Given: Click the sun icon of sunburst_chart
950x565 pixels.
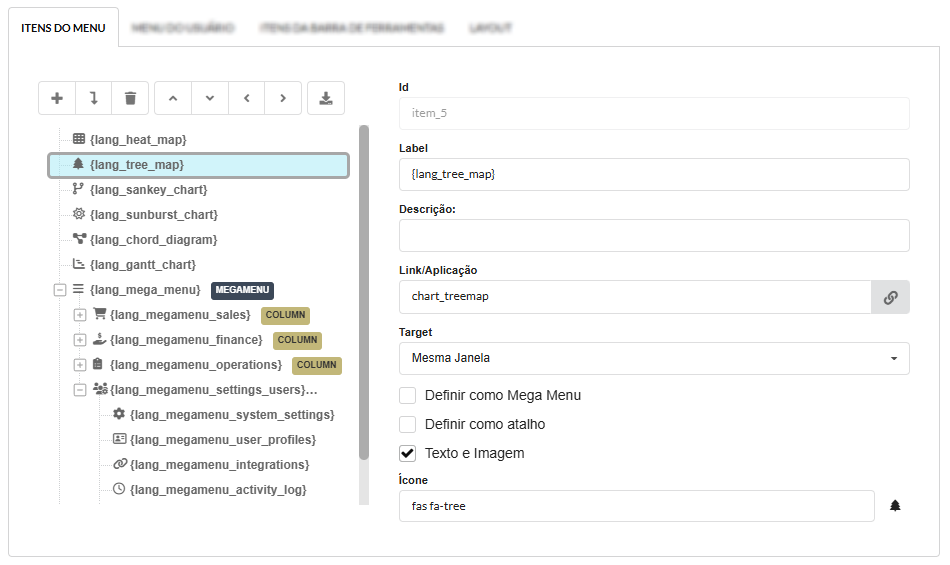Looking at the screenshot, I should point(79,214).
